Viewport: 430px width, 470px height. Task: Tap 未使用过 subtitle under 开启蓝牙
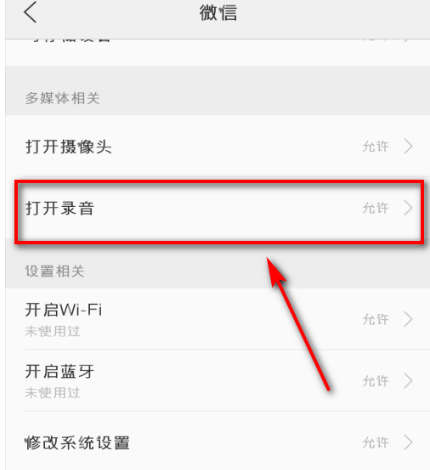[x=52, y=393]
